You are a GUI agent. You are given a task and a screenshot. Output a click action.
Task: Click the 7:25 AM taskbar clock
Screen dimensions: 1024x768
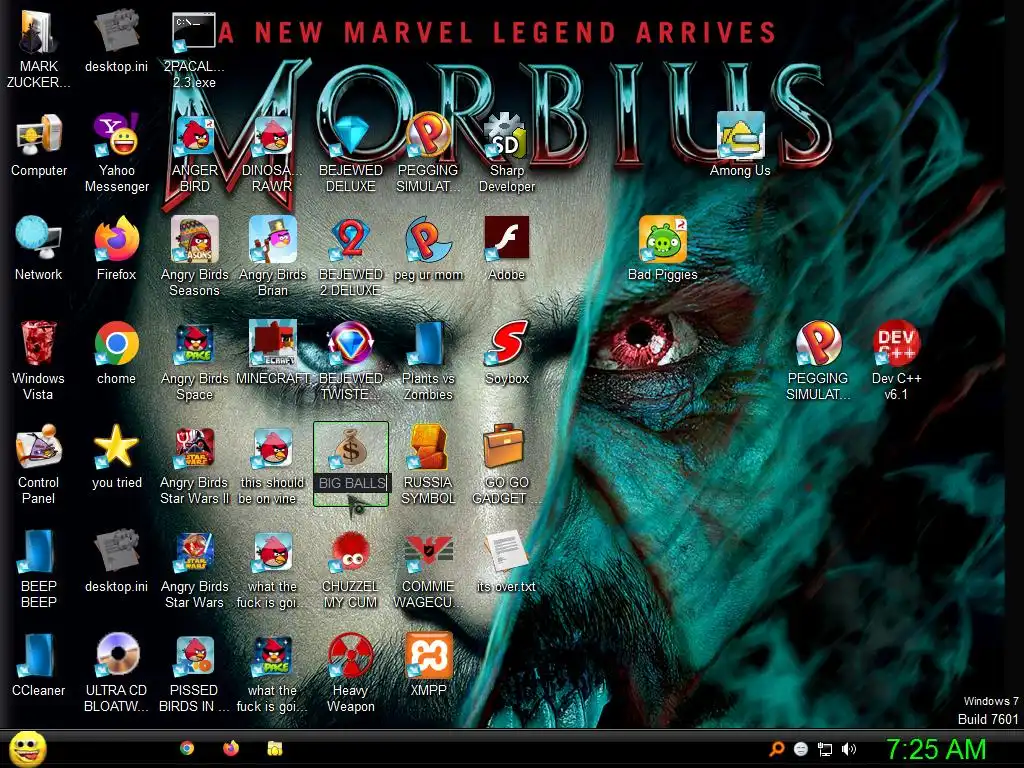[935, 748]
